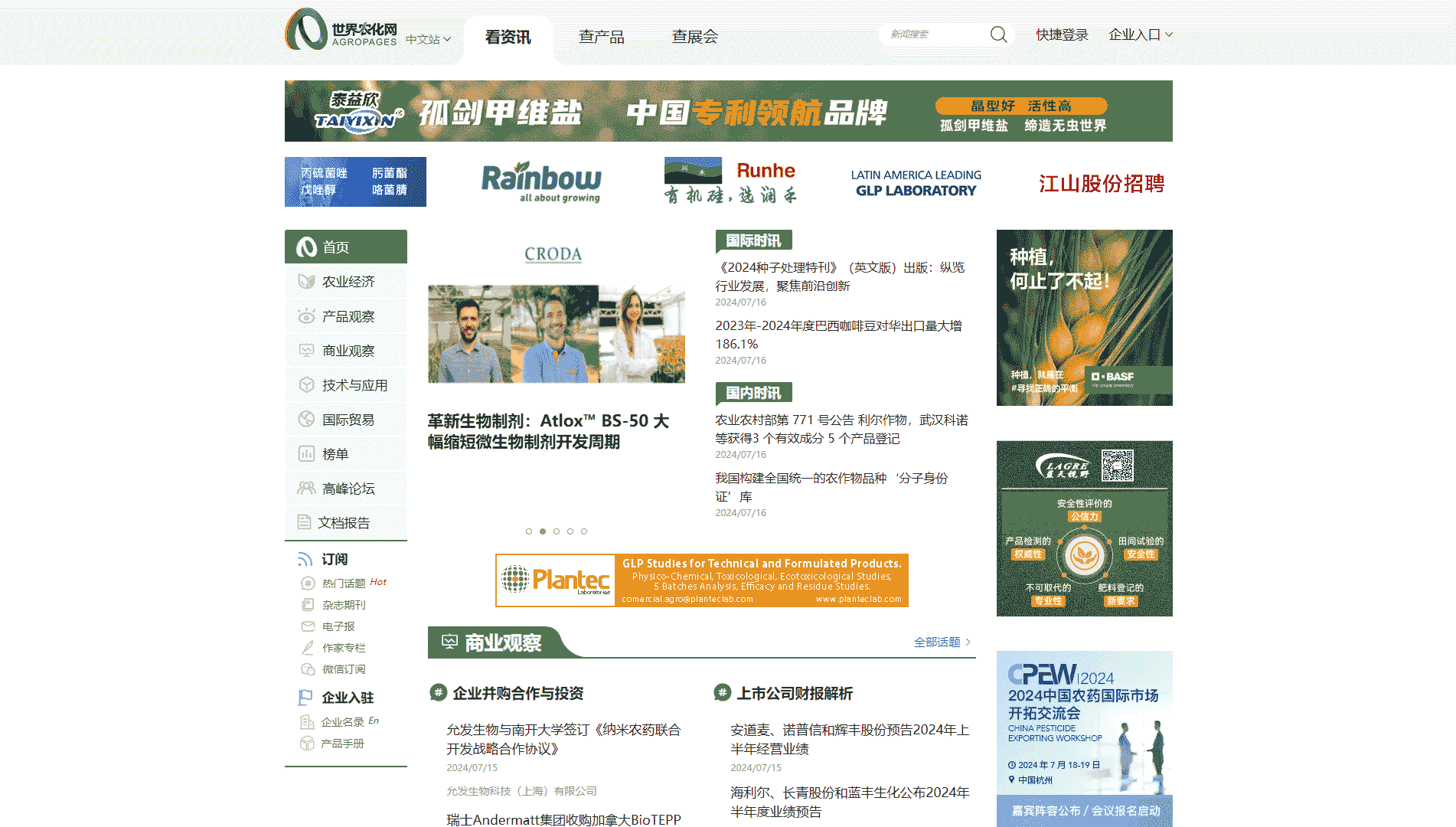Screen dimensions: 1456x827
Task: Click the 杂志期刊 magazine icon
Action: click(308, 604)
